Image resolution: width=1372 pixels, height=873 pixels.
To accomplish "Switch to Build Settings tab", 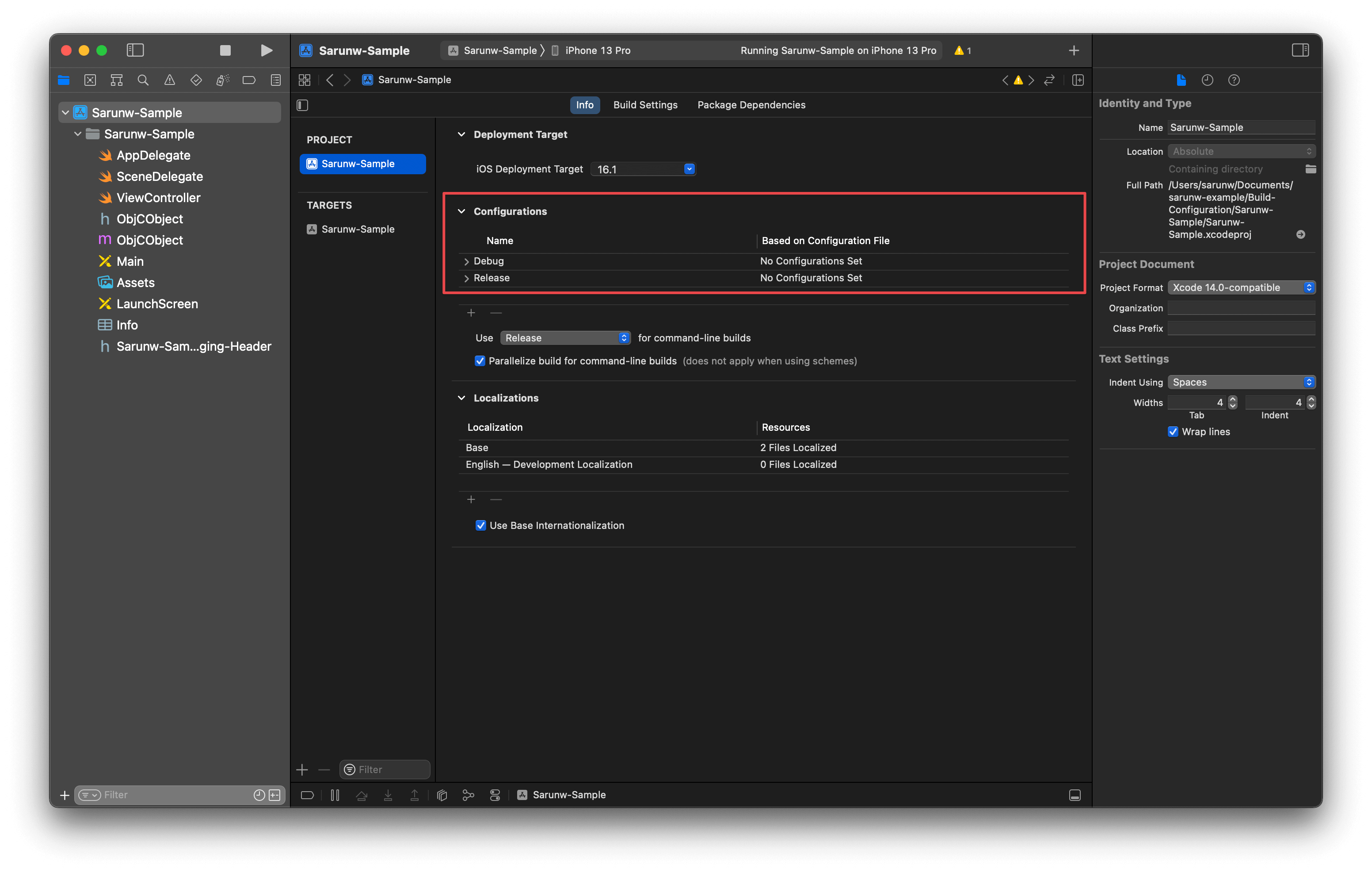I will (645, 104).
